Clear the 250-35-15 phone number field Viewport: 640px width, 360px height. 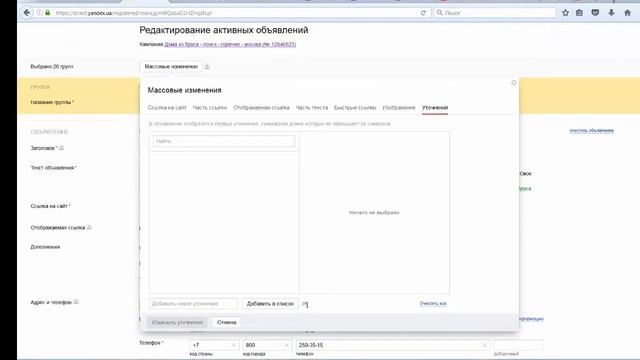[484, 345]
